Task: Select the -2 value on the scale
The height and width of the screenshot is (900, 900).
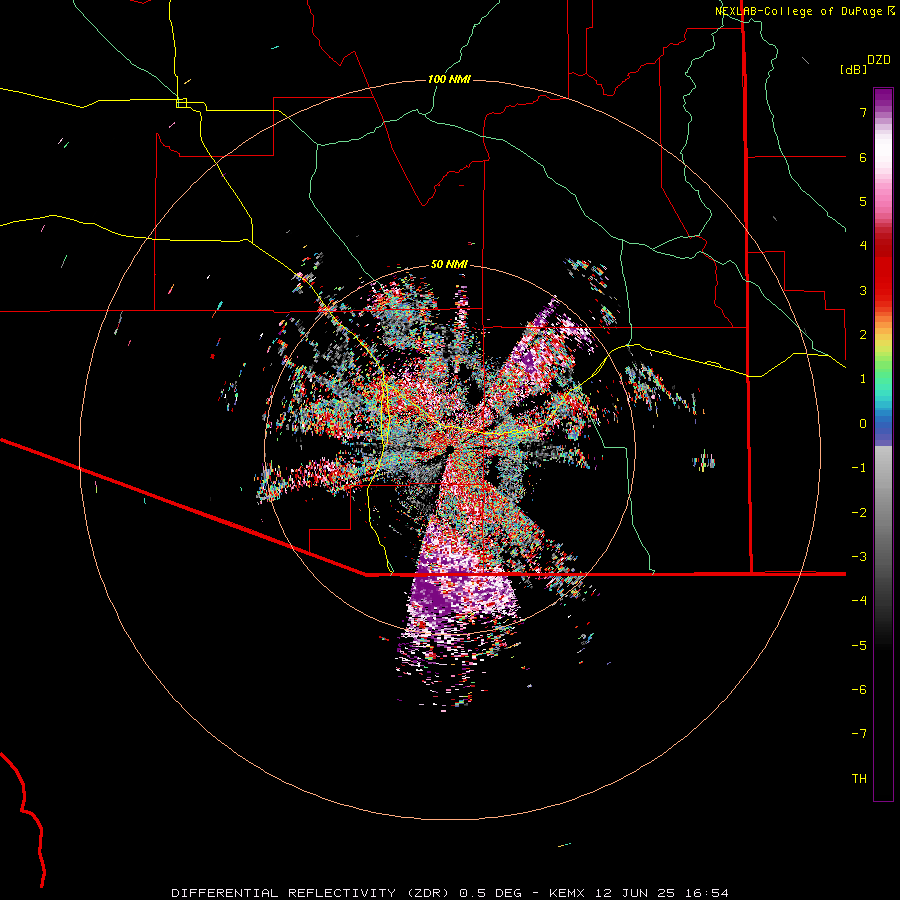Action: click(x=859, y=512)
